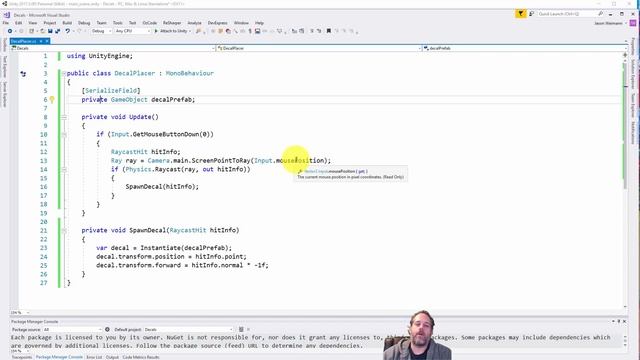Click the Navigate Backward toolbar icon

(x=10, y=31)
